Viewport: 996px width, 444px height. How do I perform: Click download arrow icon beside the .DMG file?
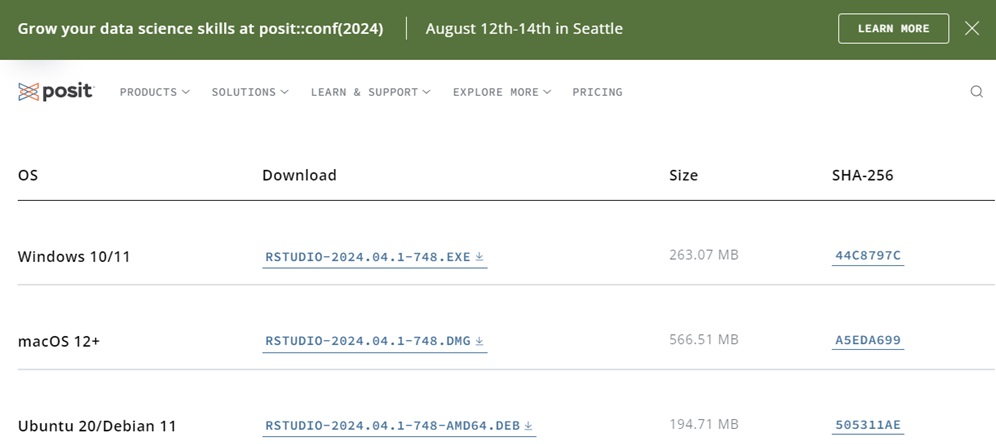pyautogui.click(x=480, y=341)
